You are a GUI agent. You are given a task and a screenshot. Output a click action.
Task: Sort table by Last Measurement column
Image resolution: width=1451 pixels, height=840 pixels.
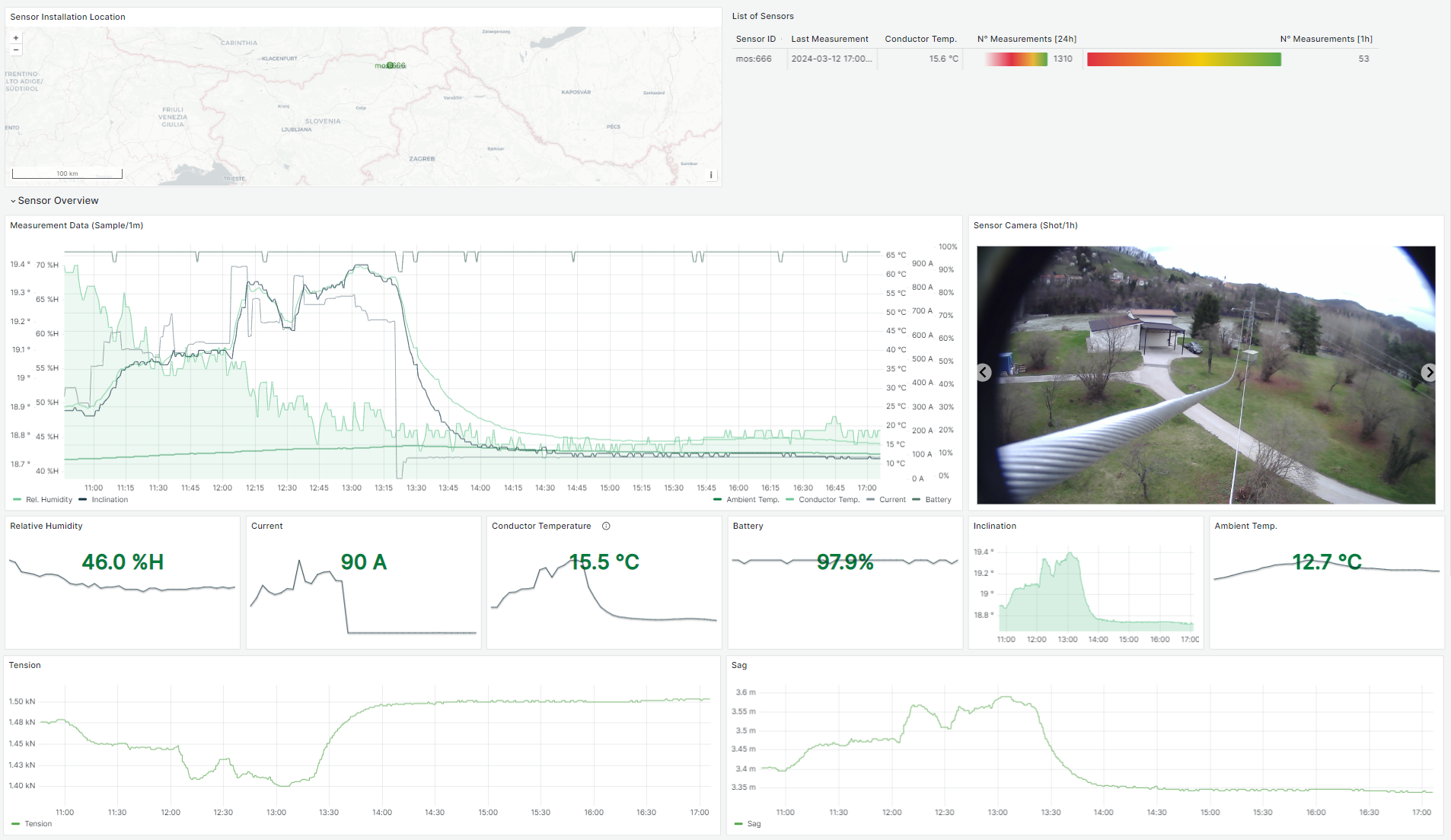(x=829, y=40)
